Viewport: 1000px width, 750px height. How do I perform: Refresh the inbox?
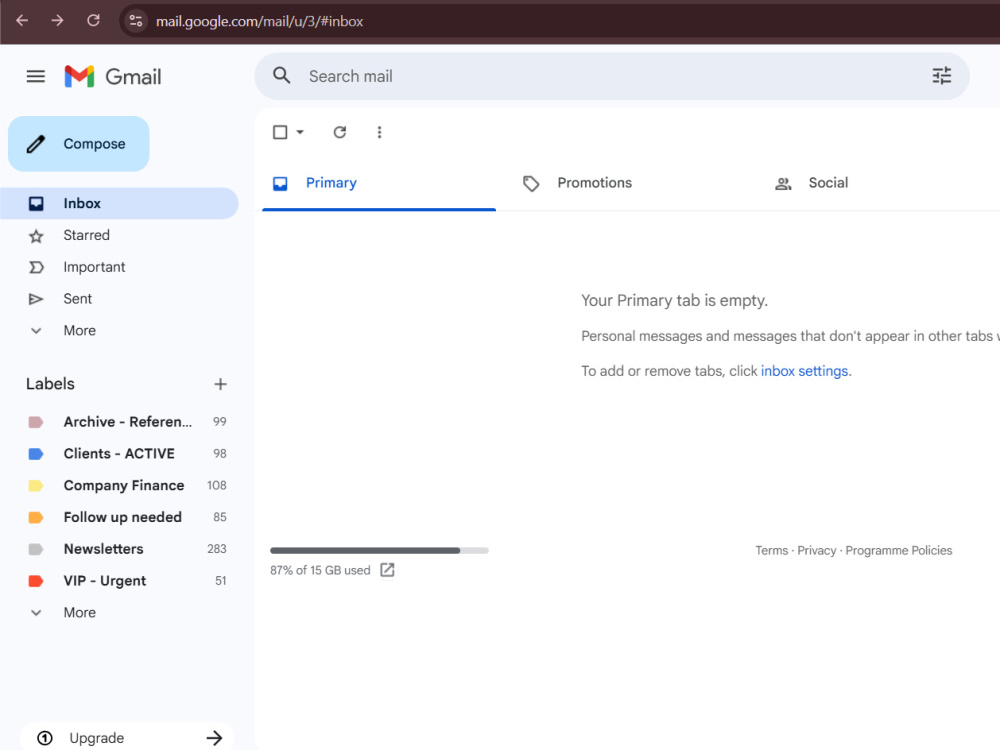[340, 132]
